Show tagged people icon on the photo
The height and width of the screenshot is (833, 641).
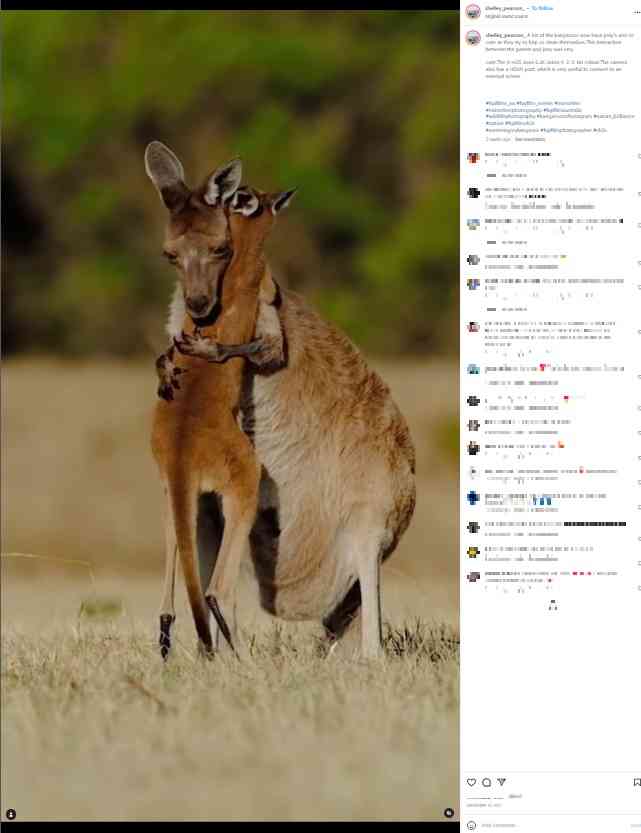tap(11, 814)
